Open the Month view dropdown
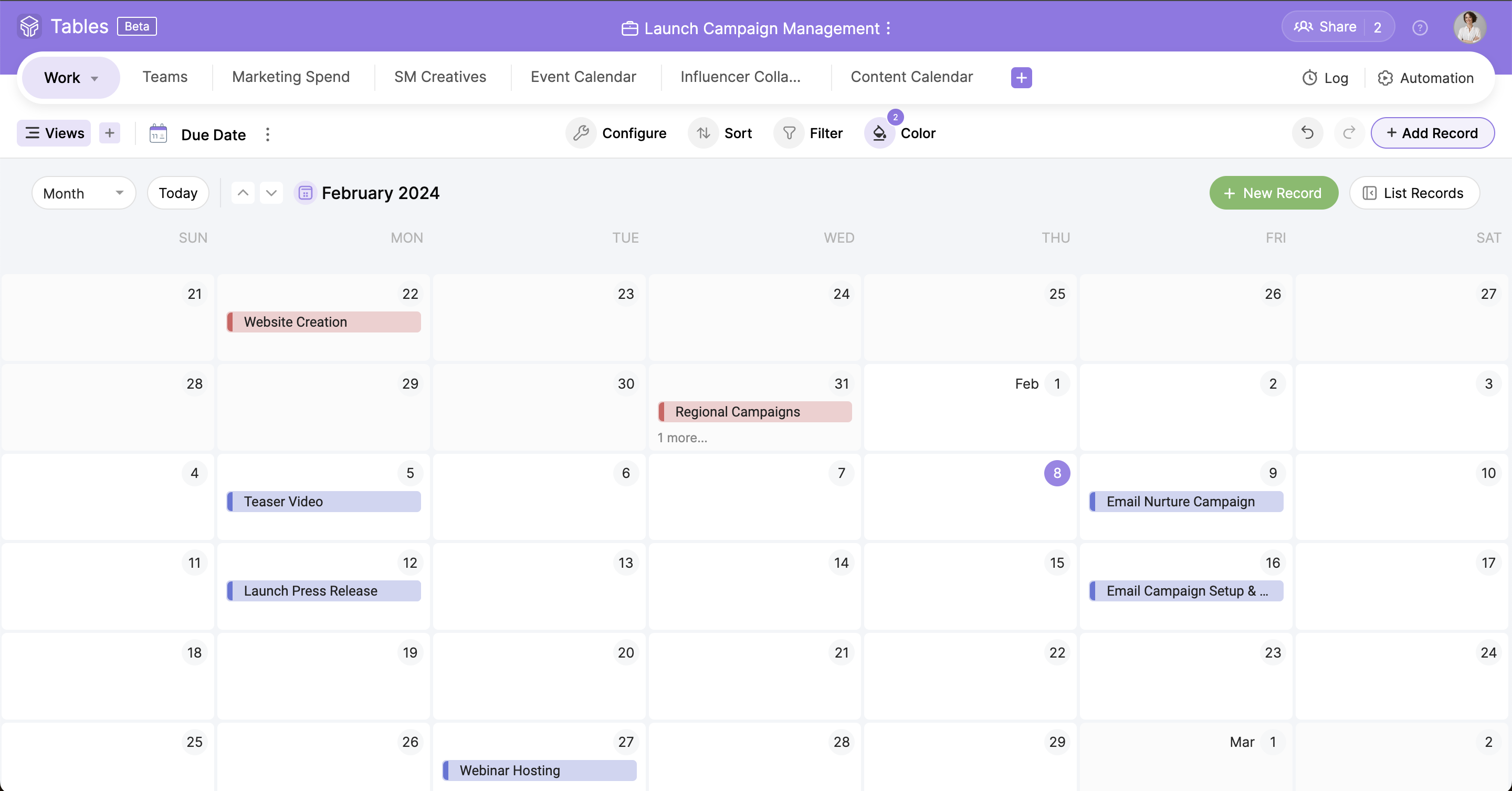 click(83, 193)
